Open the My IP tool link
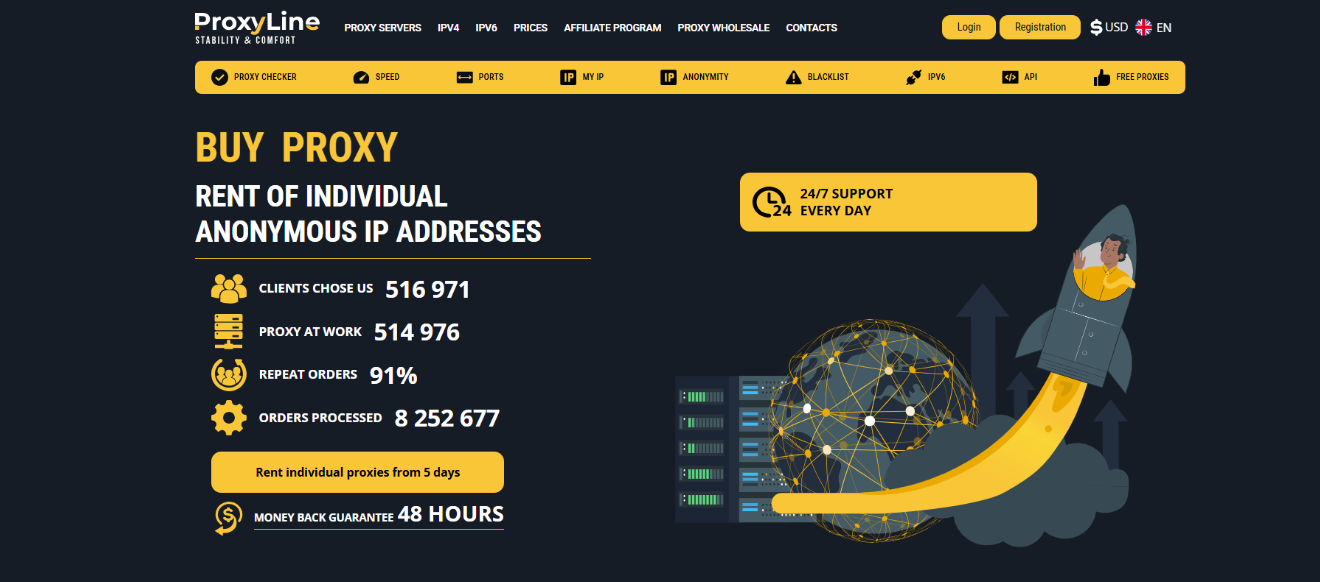1320x582 pixels. pos(582,77)
